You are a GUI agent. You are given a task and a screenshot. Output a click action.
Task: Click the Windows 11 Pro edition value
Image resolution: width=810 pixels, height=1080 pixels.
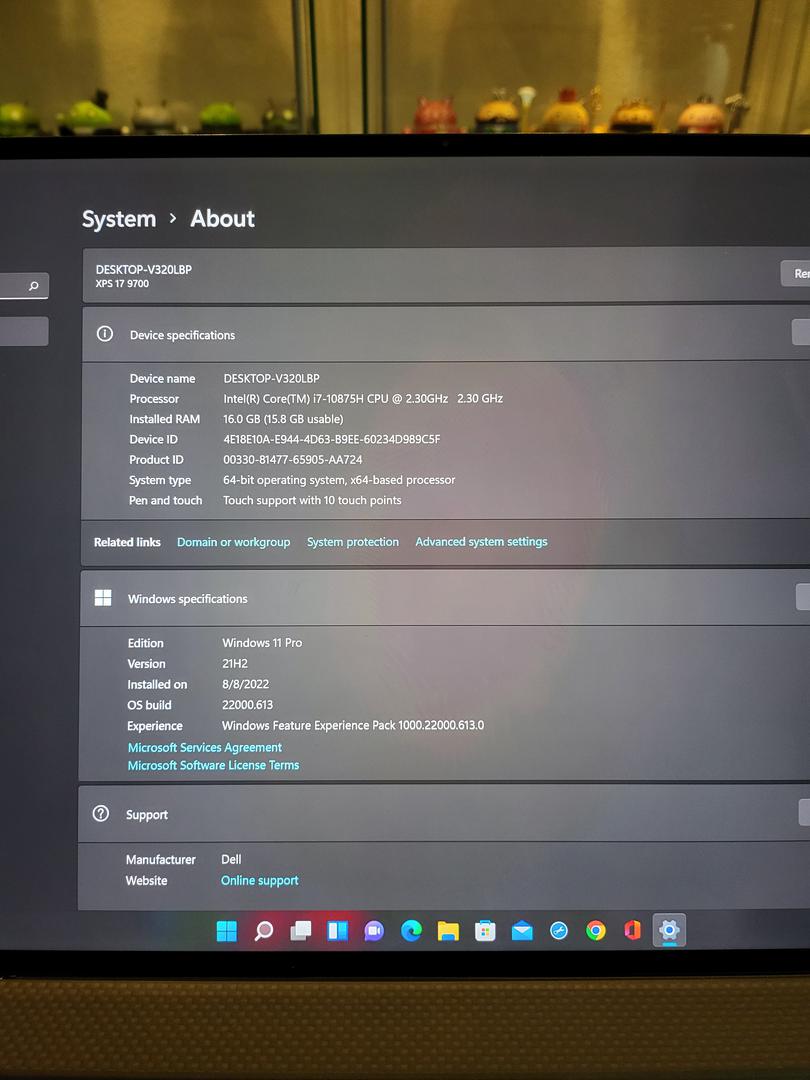click(262, 643)
